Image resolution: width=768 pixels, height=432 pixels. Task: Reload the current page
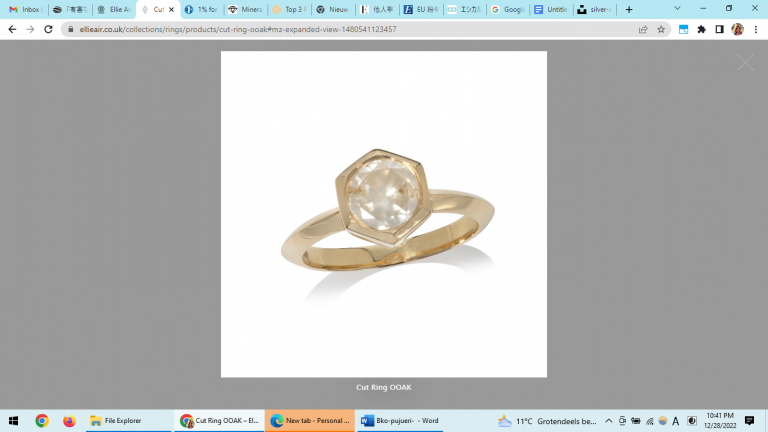pos(48,29)
